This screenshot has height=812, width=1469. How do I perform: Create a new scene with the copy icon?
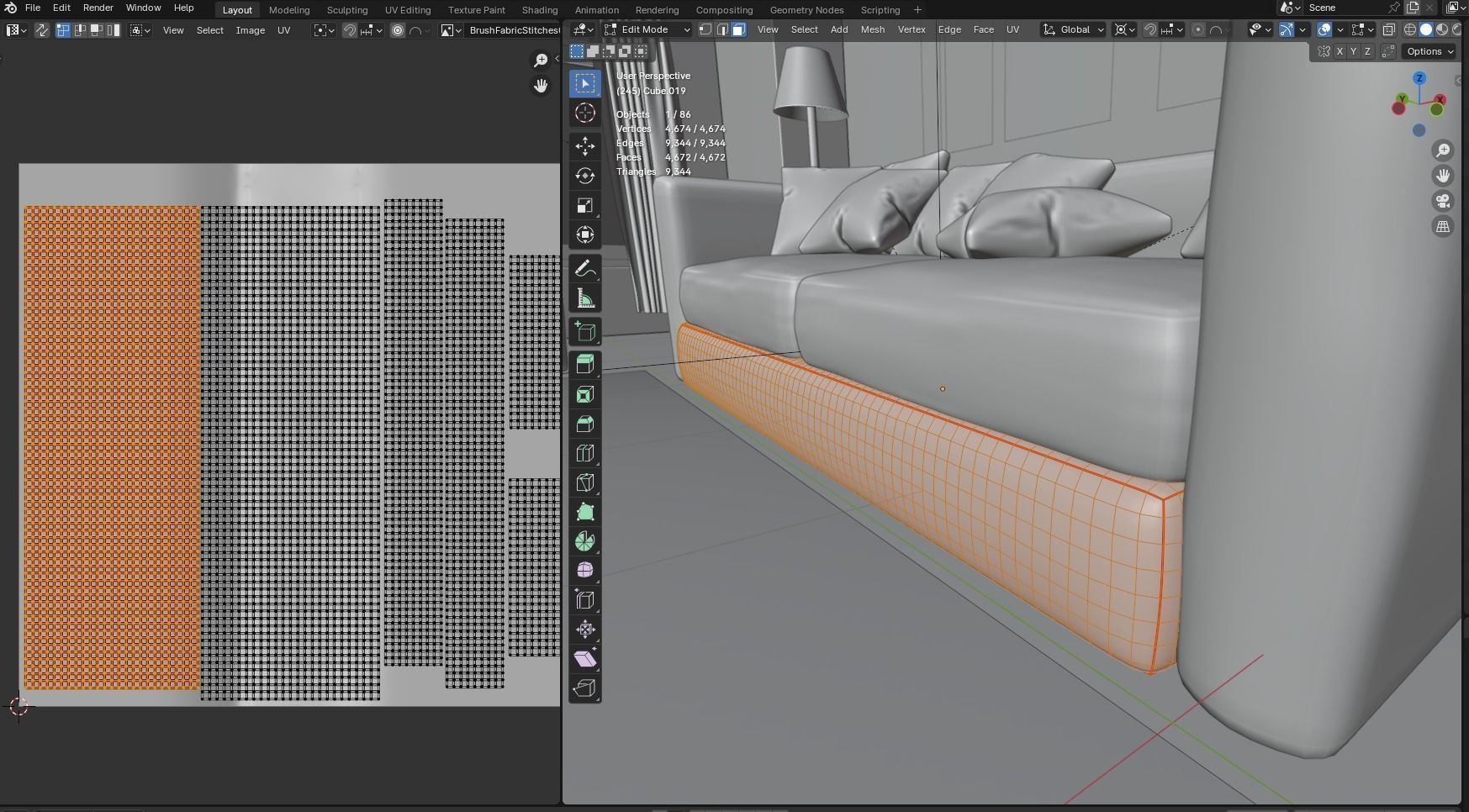tap(1413, 8)
